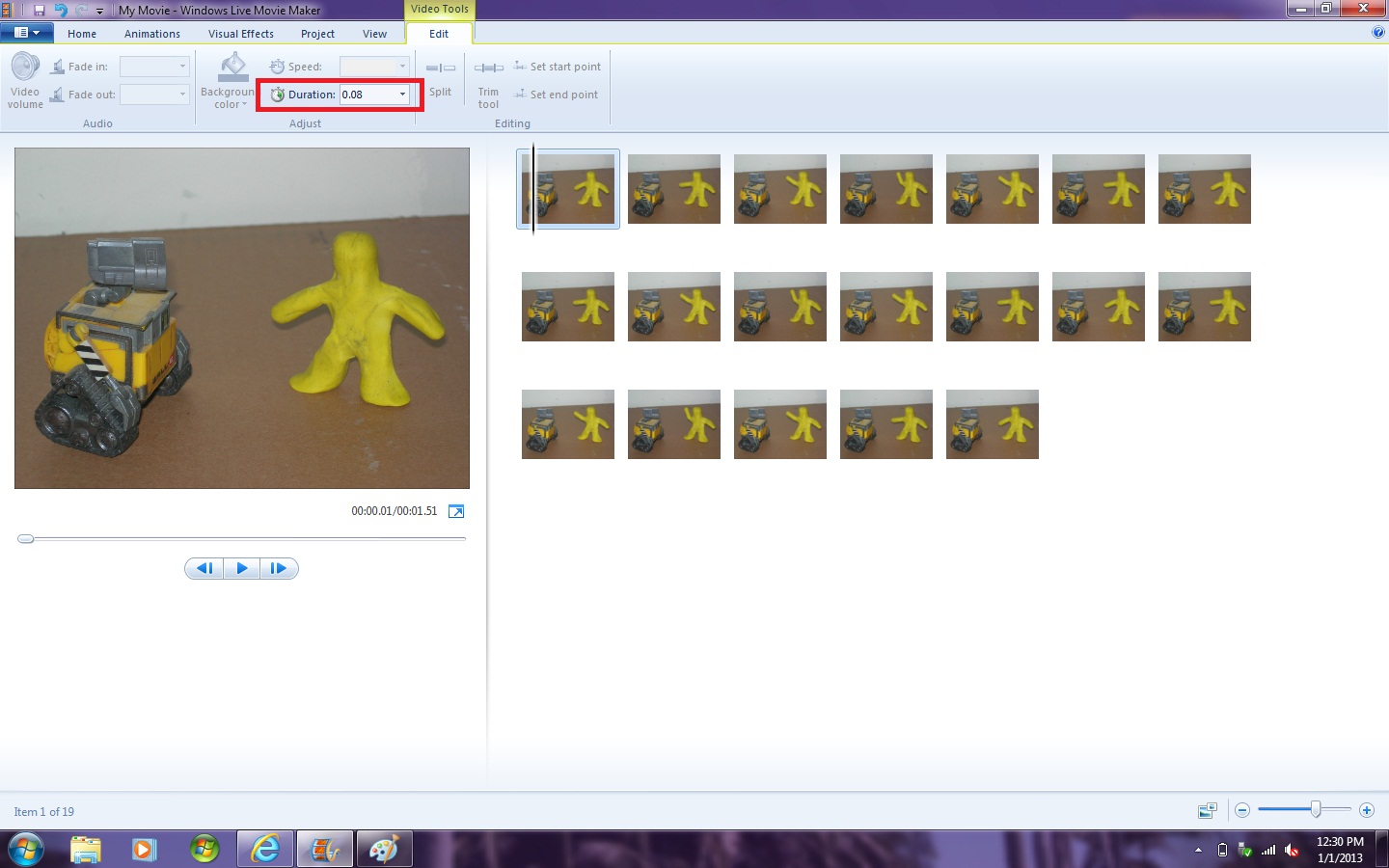
Task: Step to the previous frame
Action: click(x=204, y=568)
